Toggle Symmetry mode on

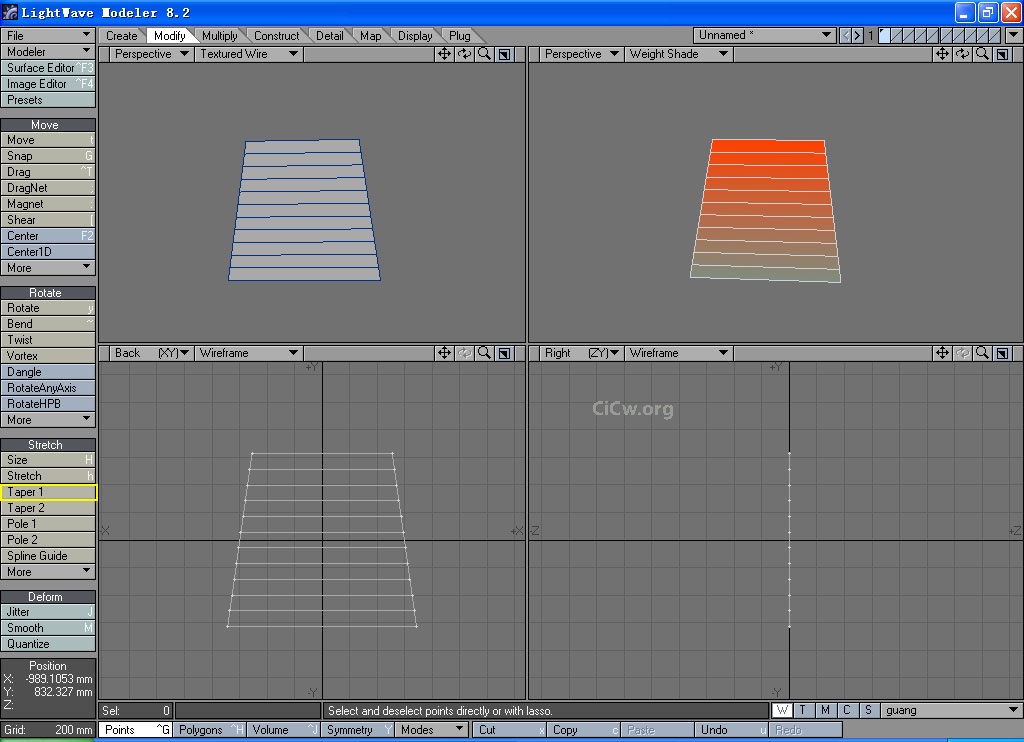358,730
